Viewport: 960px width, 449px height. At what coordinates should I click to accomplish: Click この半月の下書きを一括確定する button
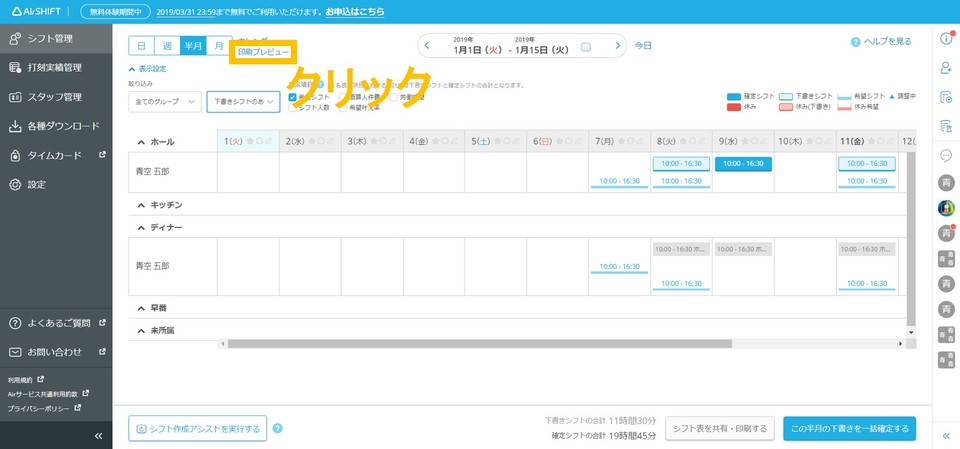(x=849, y=428)
